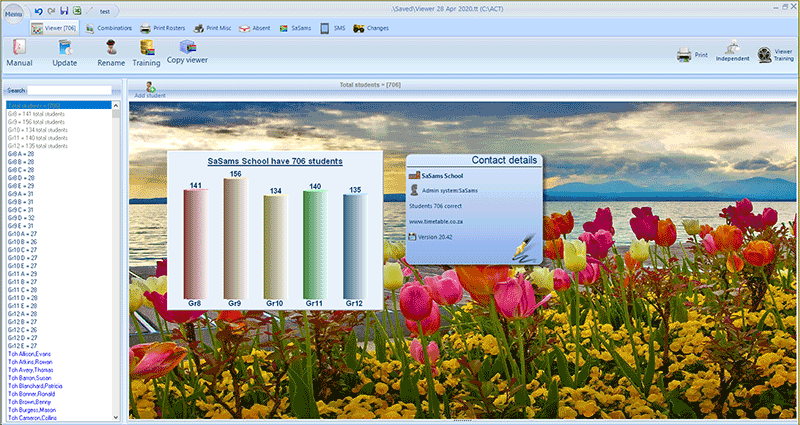Click 'Students 706 correct' text

(x=435, y=206)
